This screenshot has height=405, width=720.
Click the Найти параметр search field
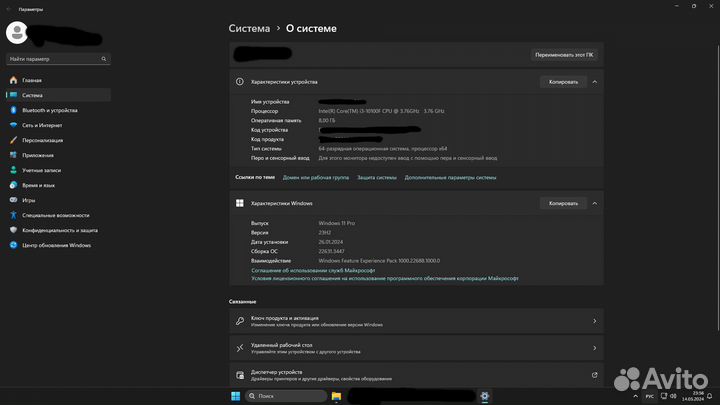[x=58, y=59]
